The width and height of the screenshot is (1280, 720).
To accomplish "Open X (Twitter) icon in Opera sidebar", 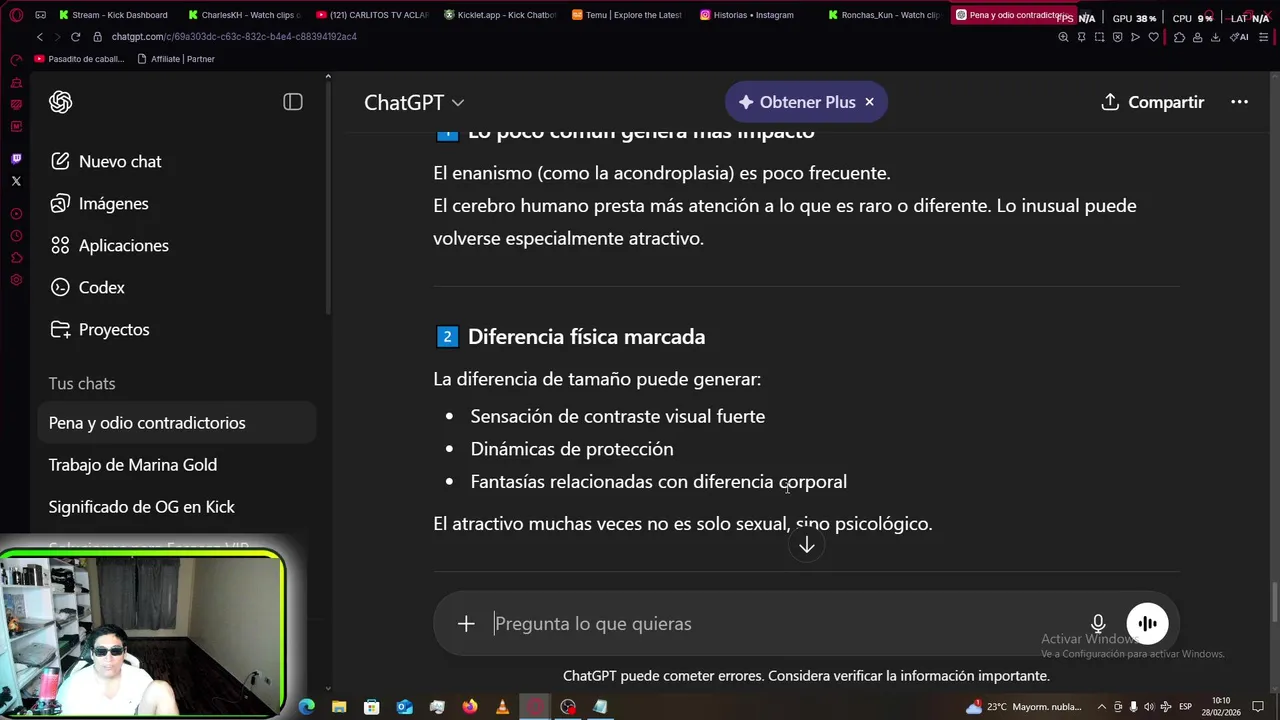I will (16, 181).
